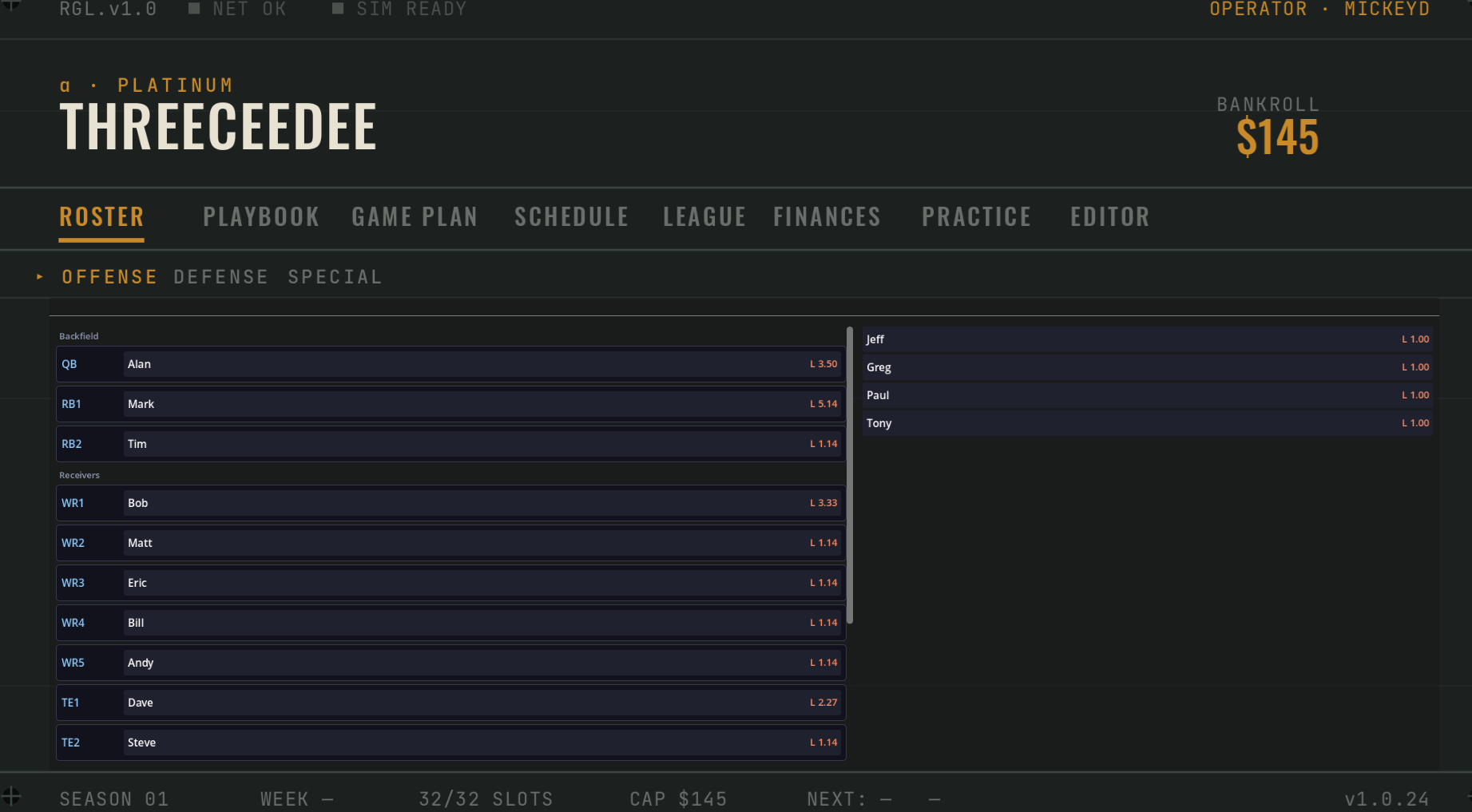This screenshot has width=1472, height=812.
Task: Open the Playbook tab
Action: click(261, 216)
